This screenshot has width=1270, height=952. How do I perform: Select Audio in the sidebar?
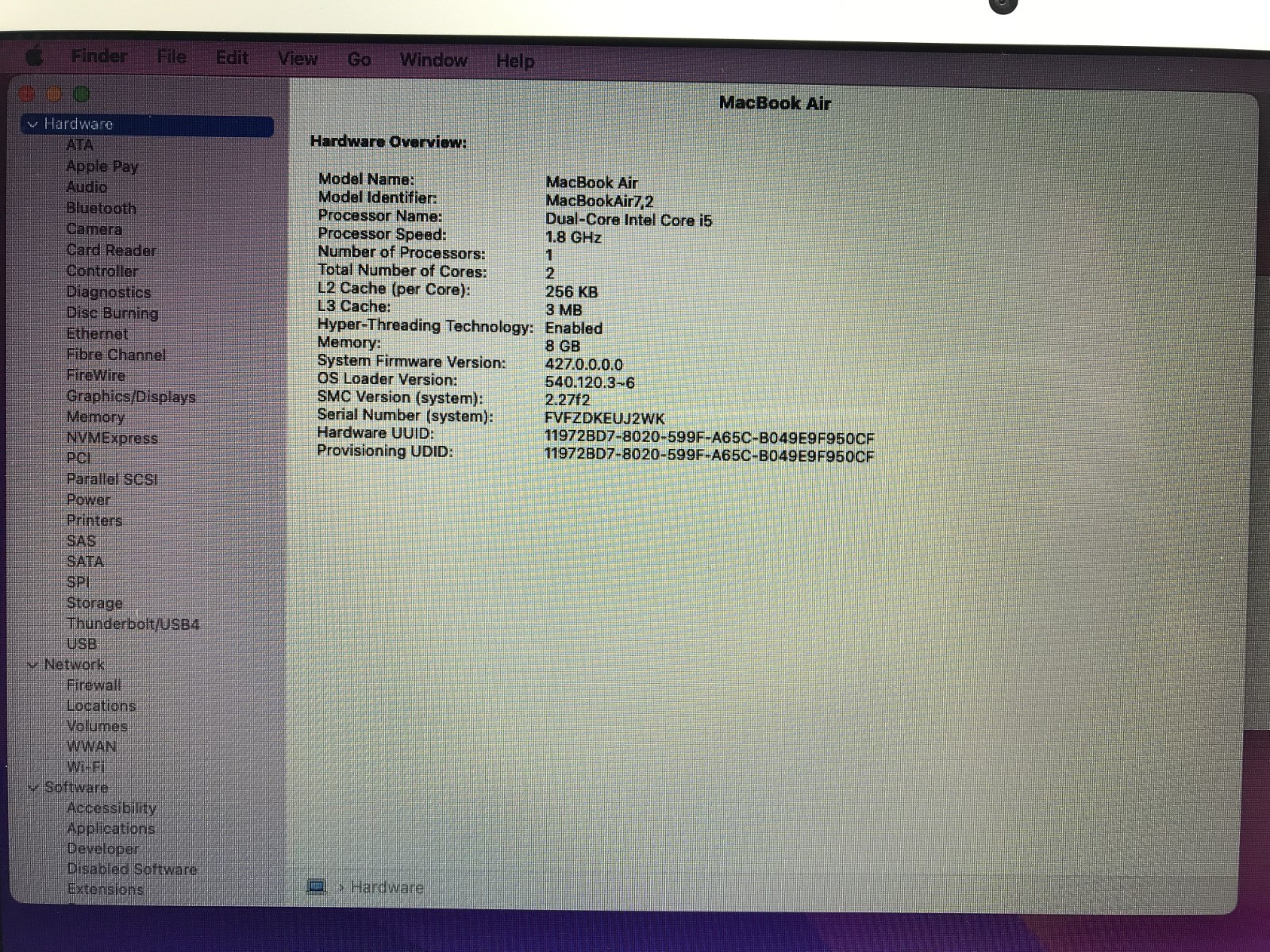[87, 187]
